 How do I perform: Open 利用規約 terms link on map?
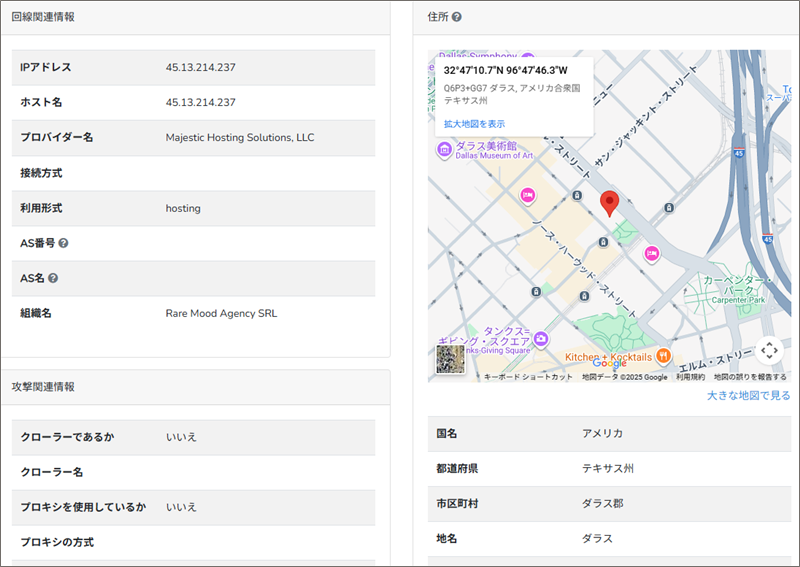690,377
